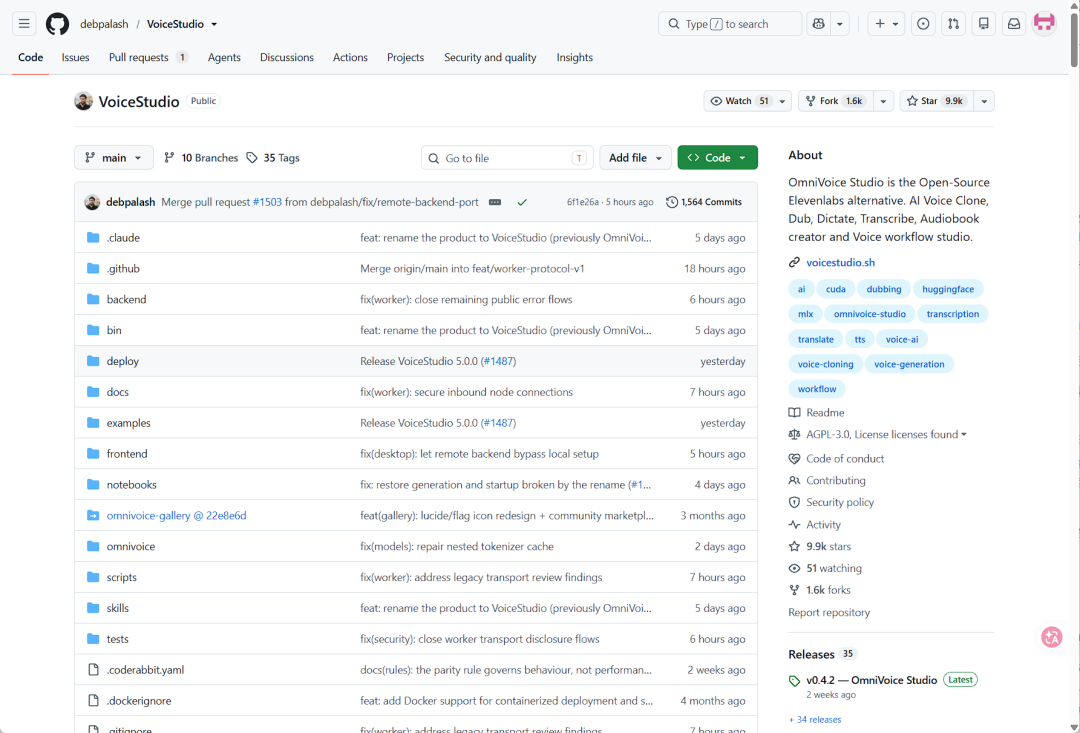Open the Add file dropdown

click(x=635, y=158)
